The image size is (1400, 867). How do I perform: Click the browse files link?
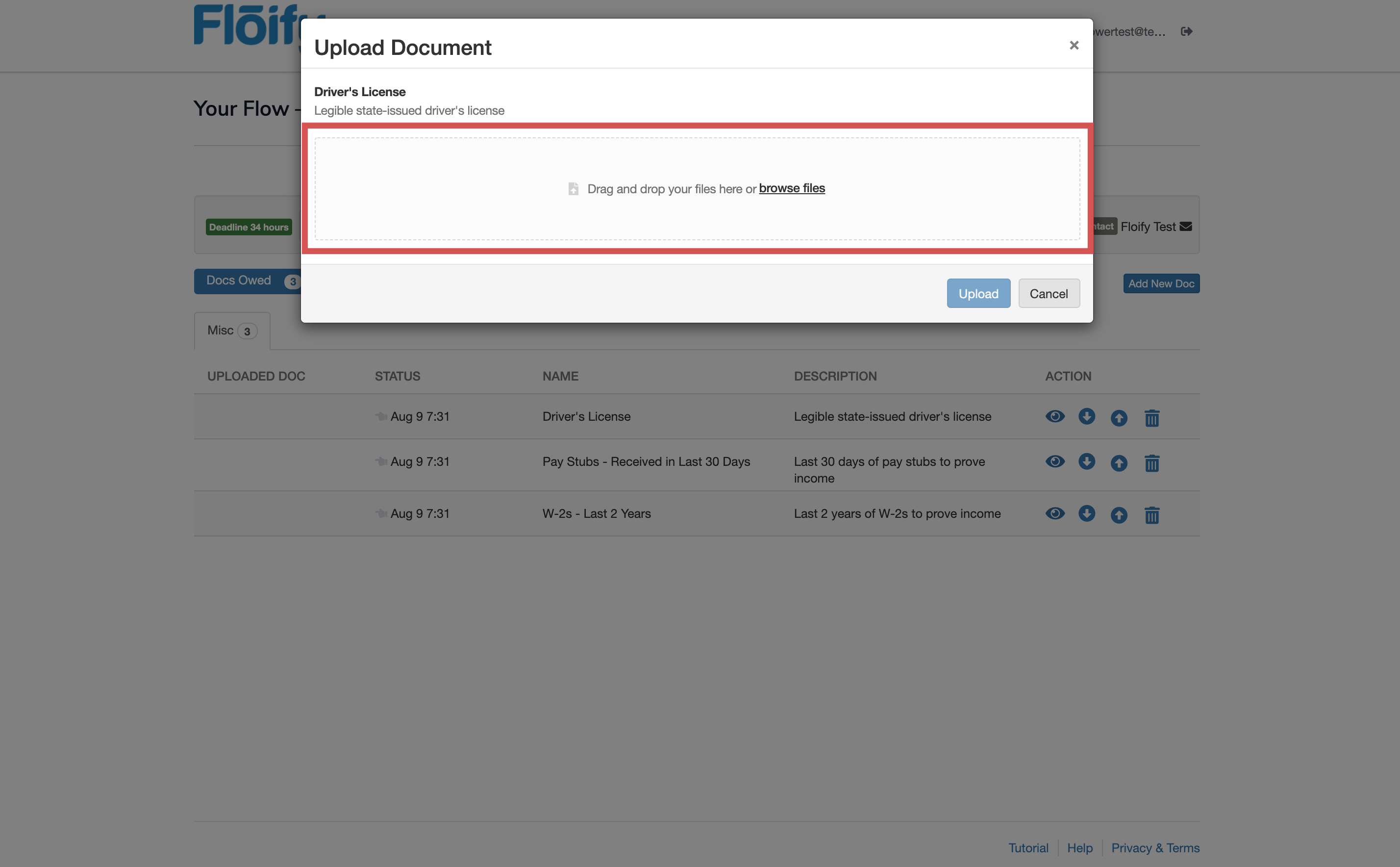[x=791, y=188]
